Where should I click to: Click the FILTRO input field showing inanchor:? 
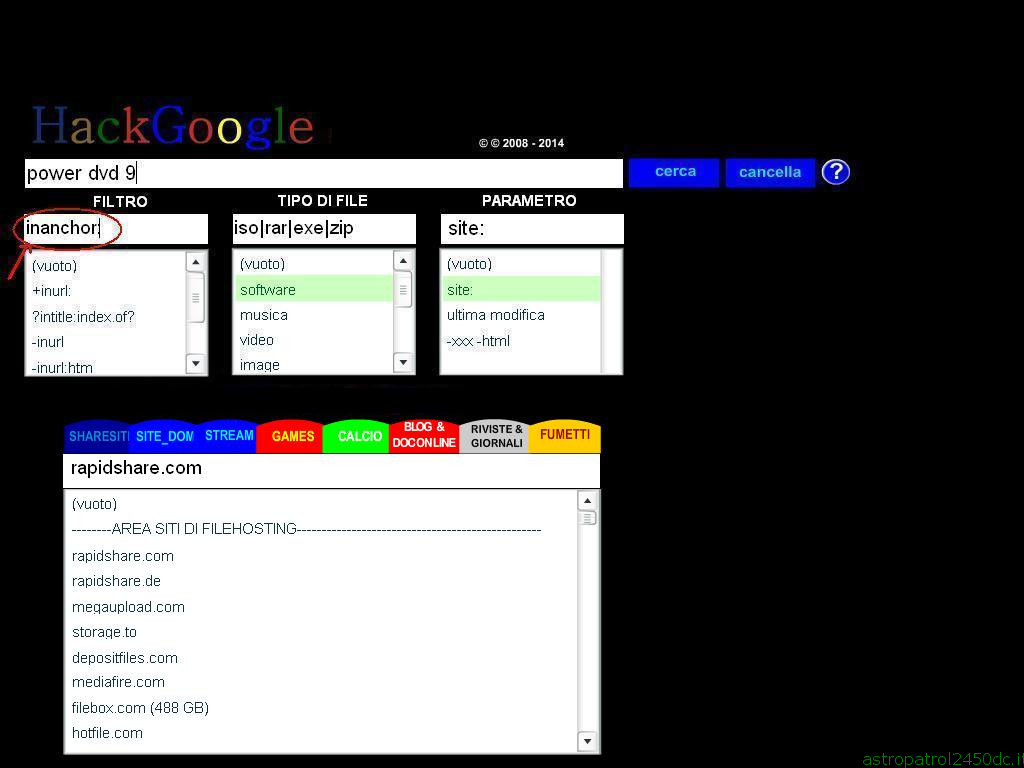point(116,229)
